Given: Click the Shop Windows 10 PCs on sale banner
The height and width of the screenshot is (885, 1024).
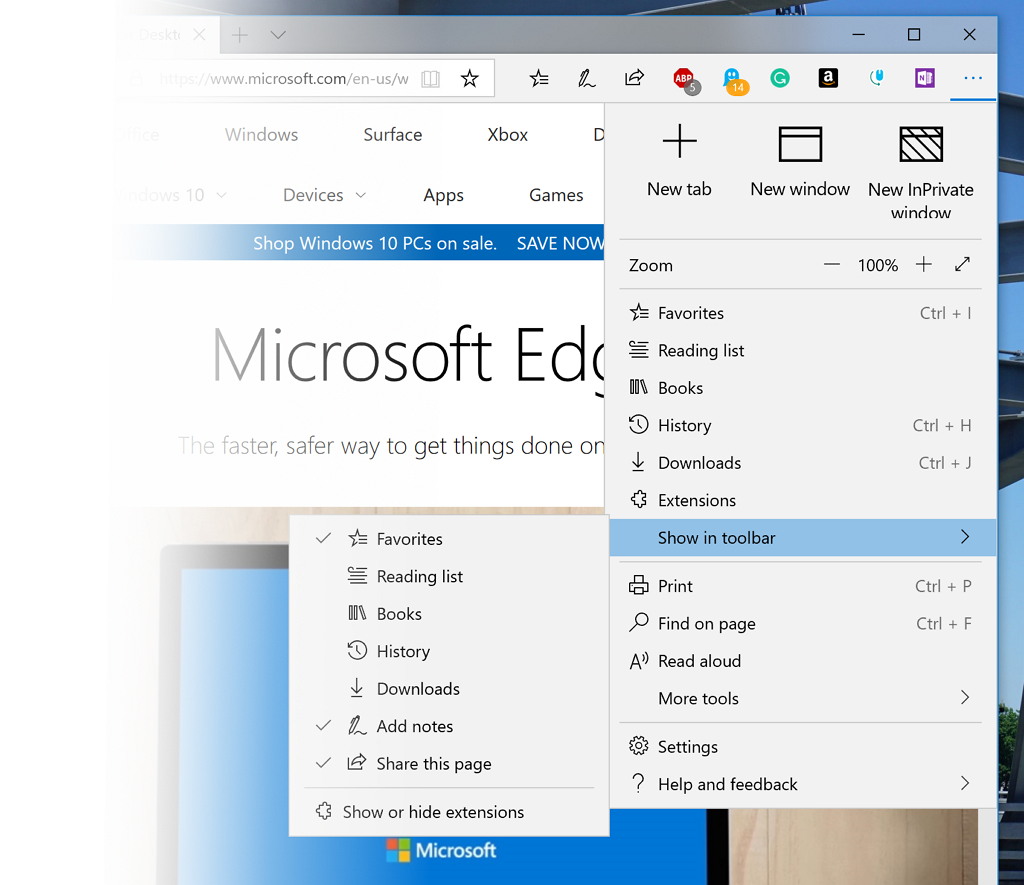Looking at the screenshot, I should (x=375, y=243).
